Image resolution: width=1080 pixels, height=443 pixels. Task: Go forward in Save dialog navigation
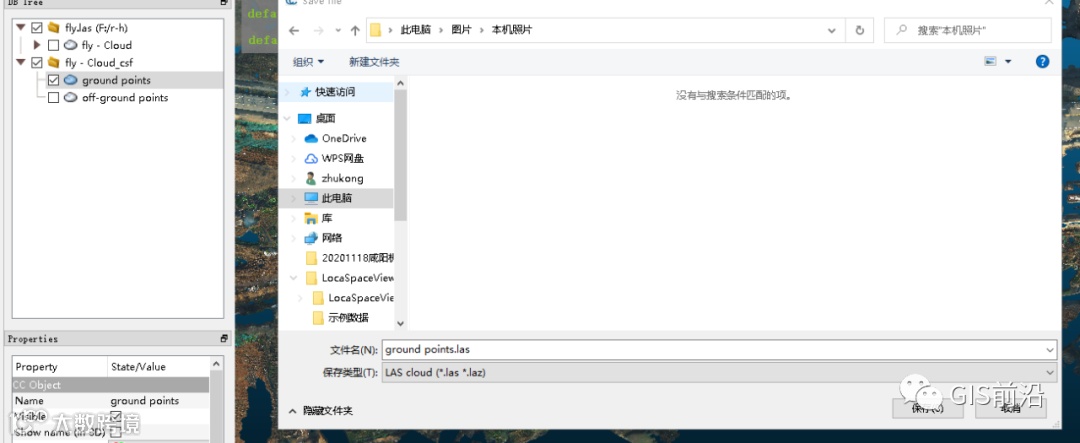(318, 30)
